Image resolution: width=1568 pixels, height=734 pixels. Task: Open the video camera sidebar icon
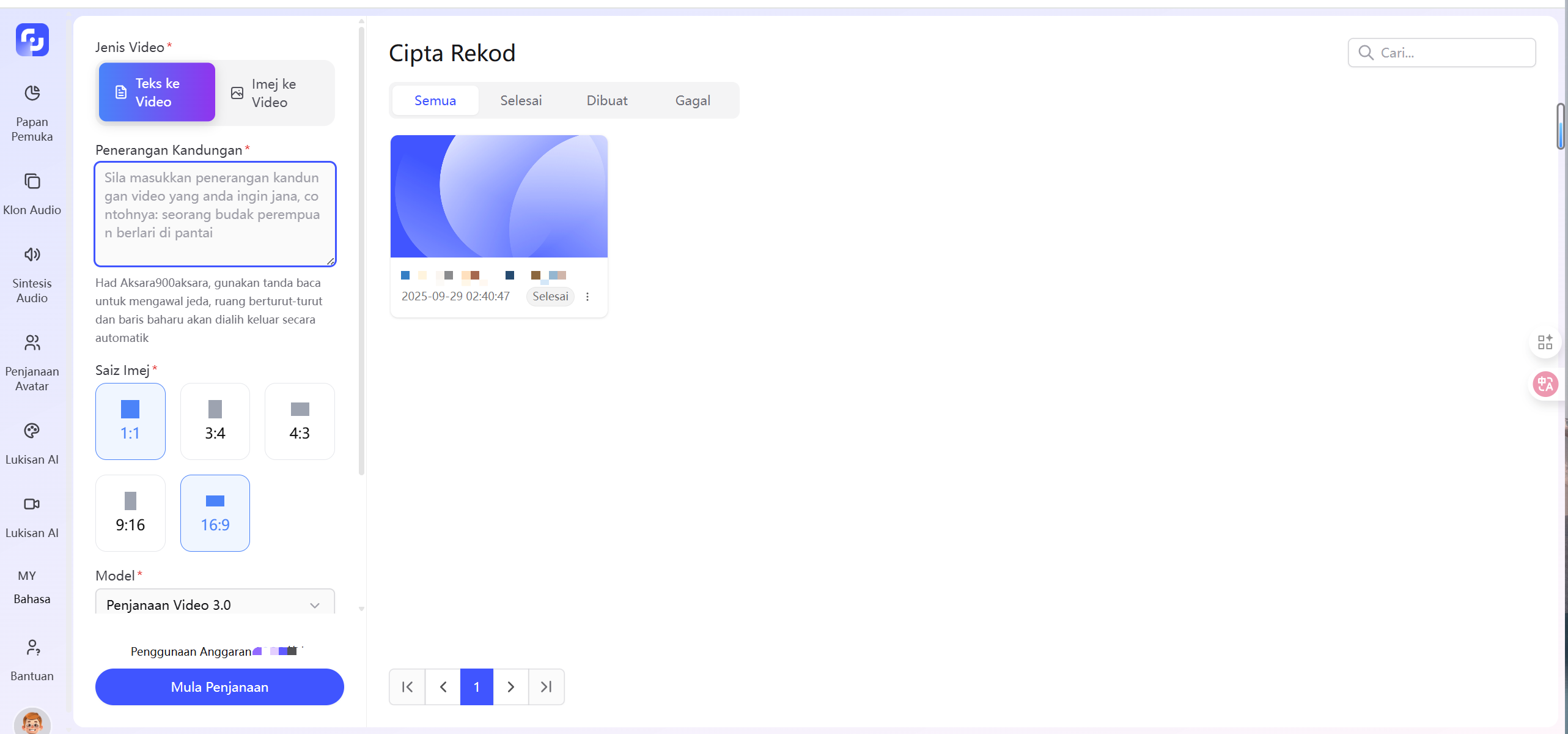pyautogui.click(x=32, y=504)
